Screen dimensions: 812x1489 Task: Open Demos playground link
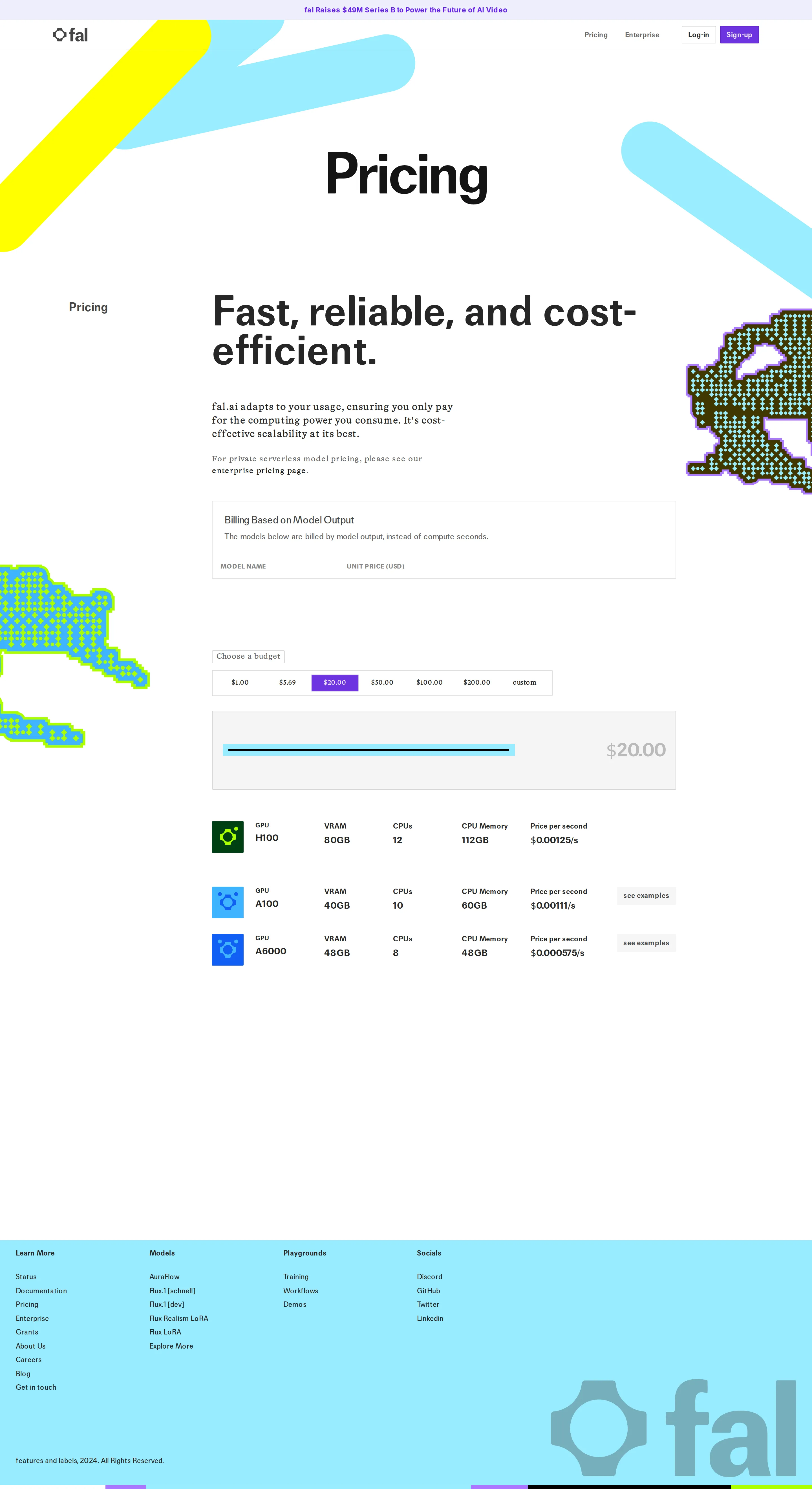point(295,1305)
